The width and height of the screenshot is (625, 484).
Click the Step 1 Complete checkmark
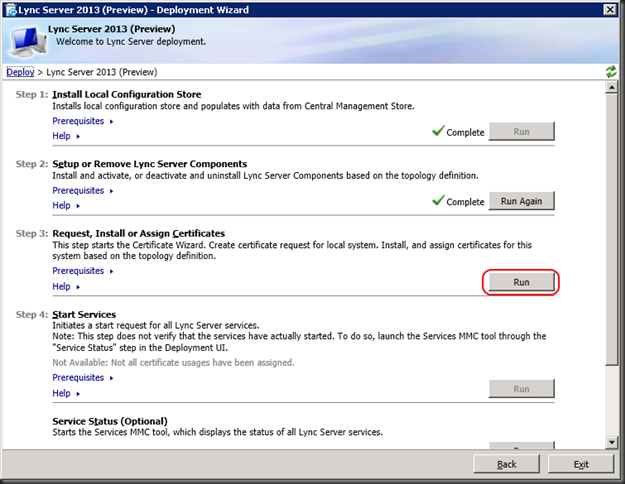438,131
